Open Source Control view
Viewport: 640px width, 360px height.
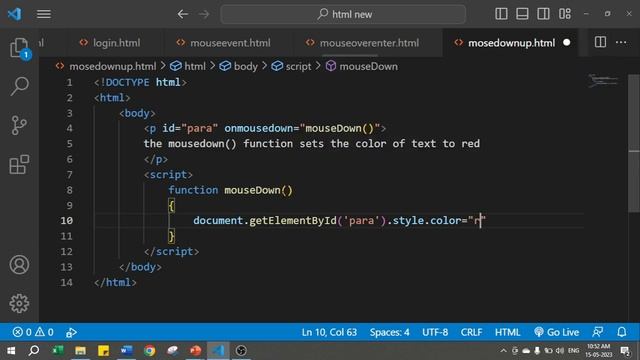tap(19, 125)
